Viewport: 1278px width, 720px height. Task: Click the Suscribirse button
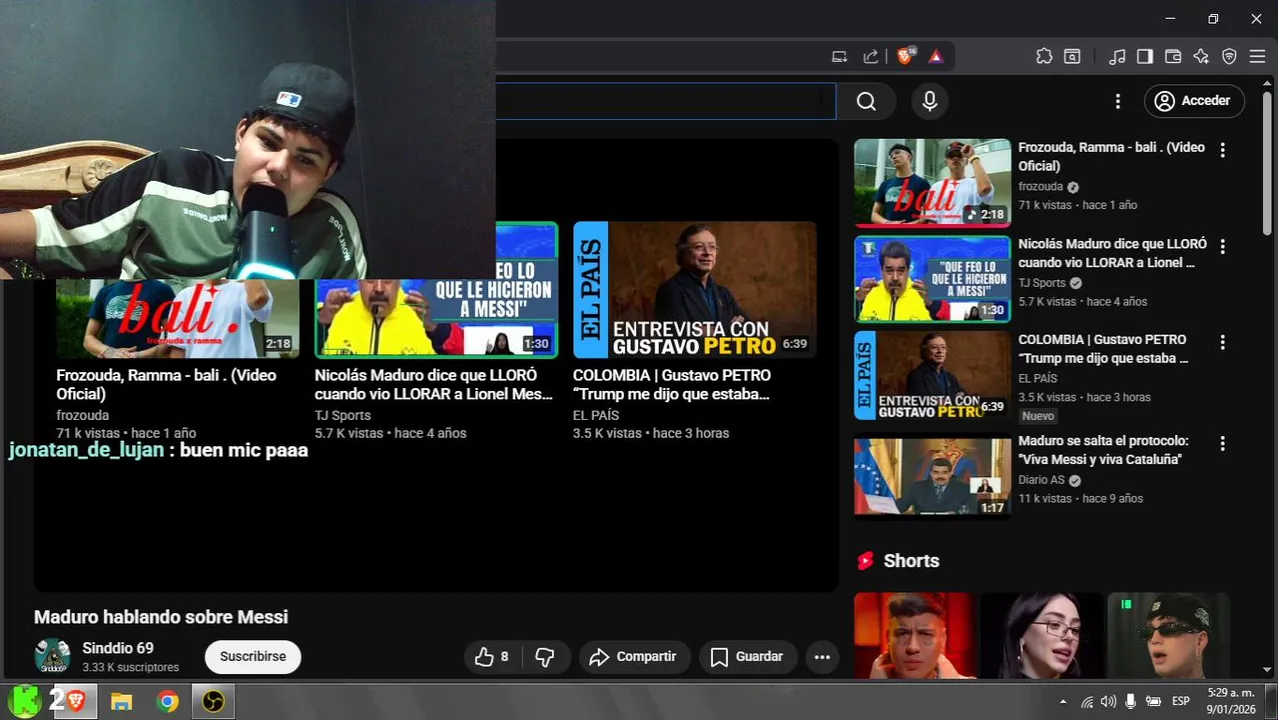[x=253, y=657]
